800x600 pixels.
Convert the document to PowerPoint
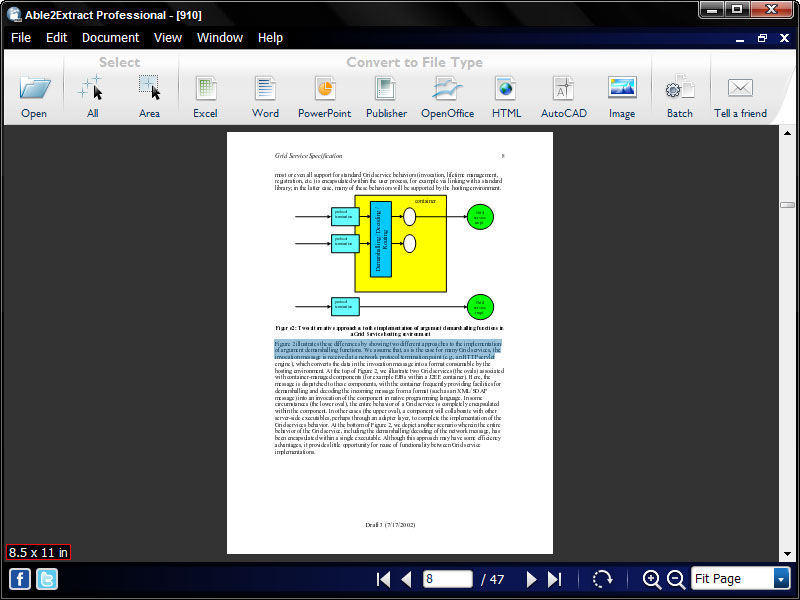[324, 90]
